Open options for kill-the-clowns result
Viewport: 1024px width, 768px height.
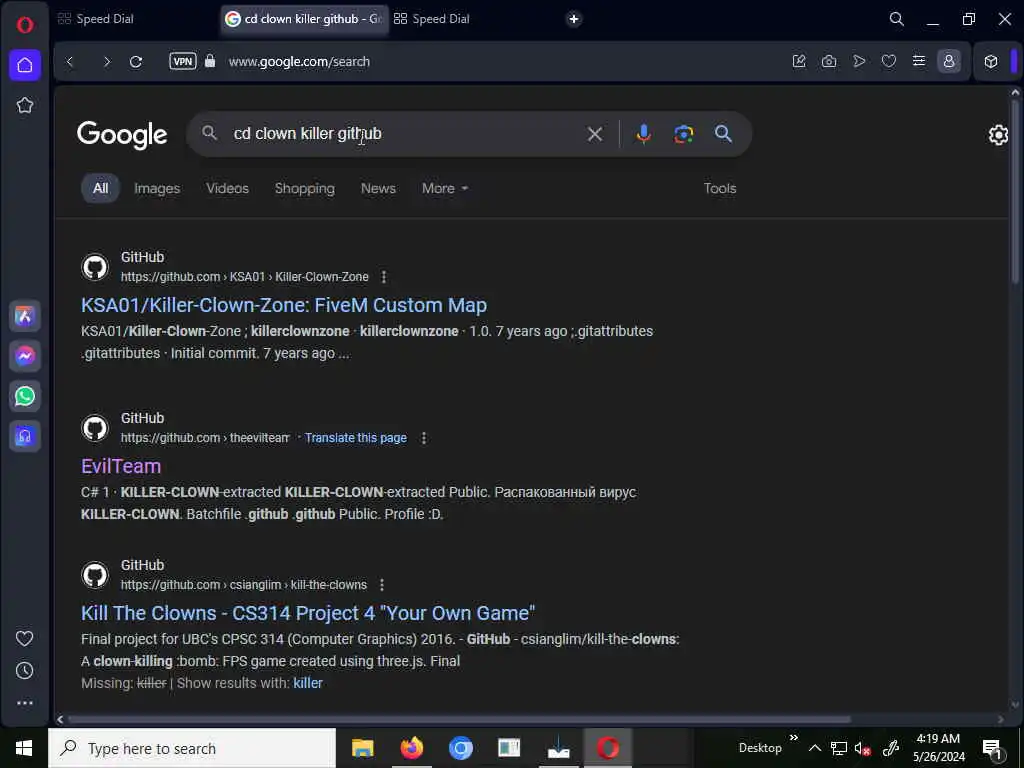(382, 585)
